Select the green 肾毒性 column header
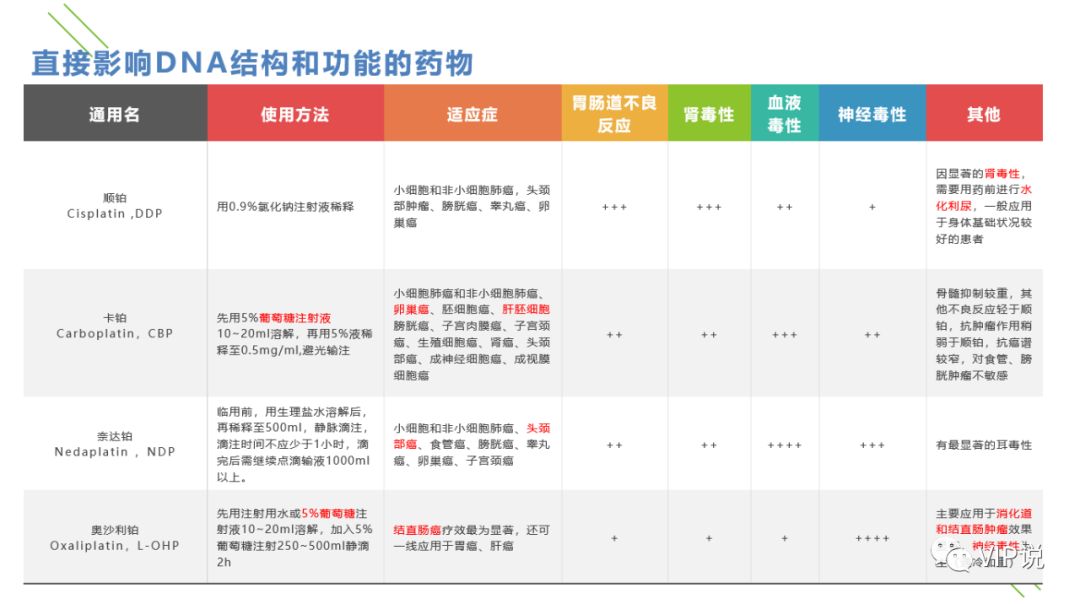 (x=709, y=113)
